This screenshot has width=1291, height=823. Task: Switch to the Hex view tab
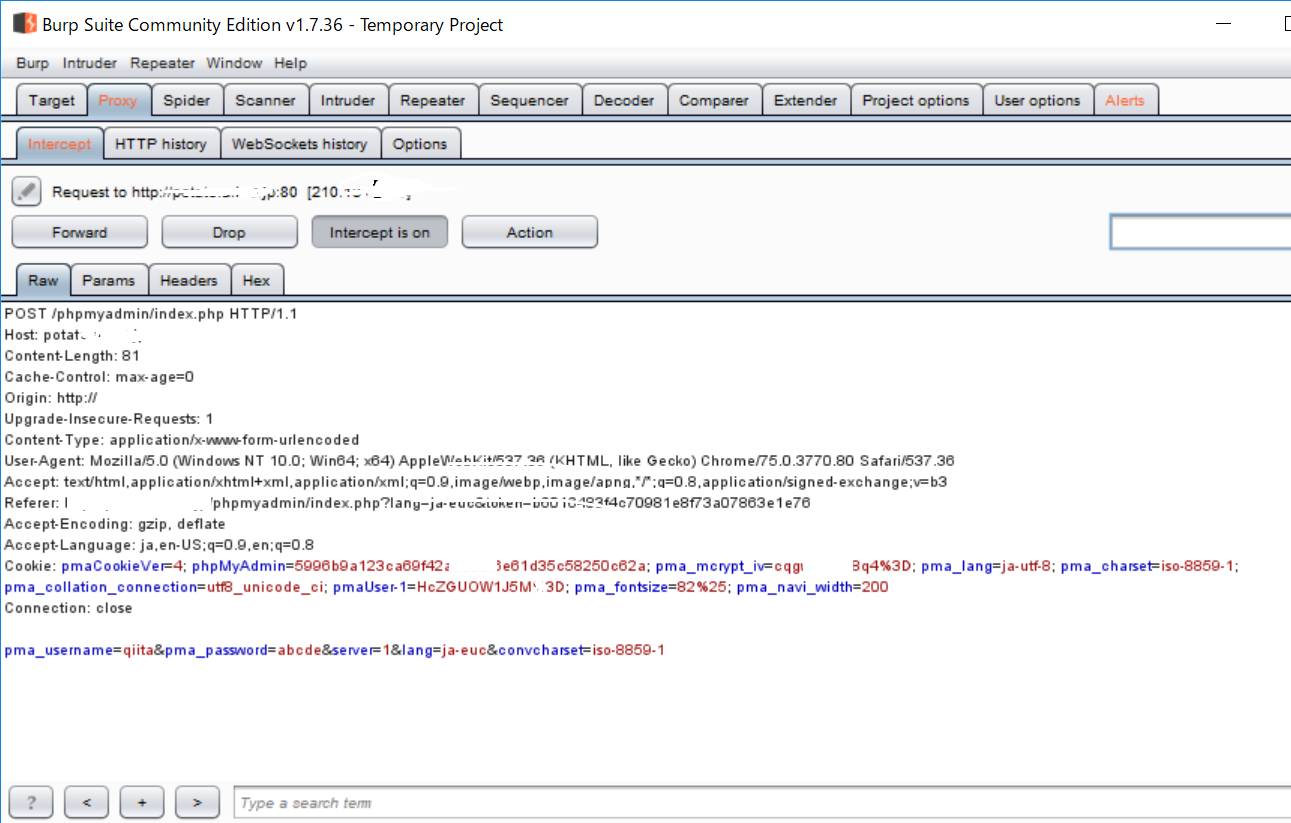click(x=256, y=280)
